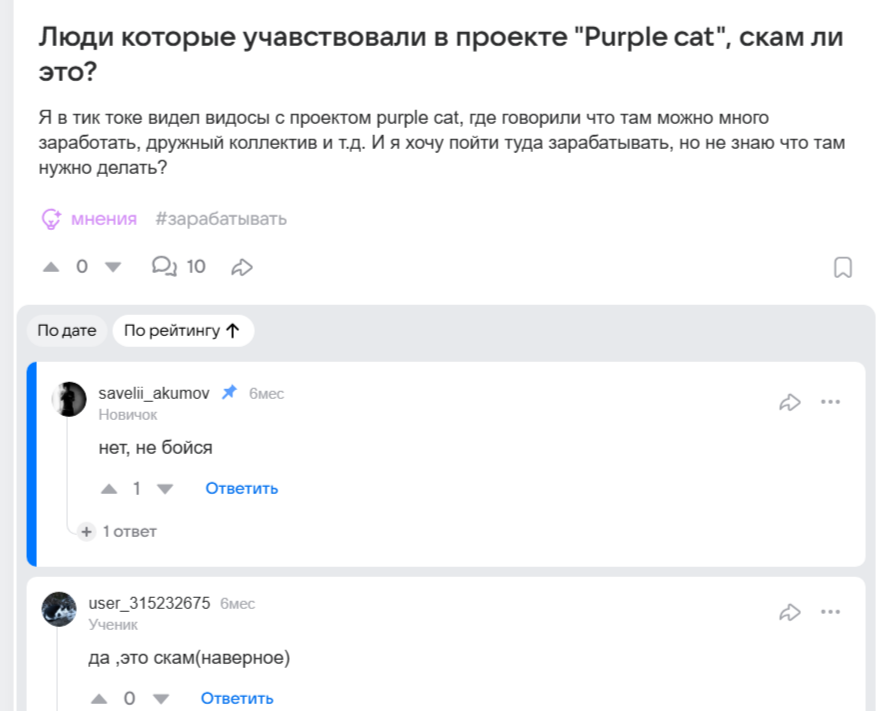Switch sorting to 'По рейтингу'
The height and width of the screenshot is (711, 877).
point(183,330)
